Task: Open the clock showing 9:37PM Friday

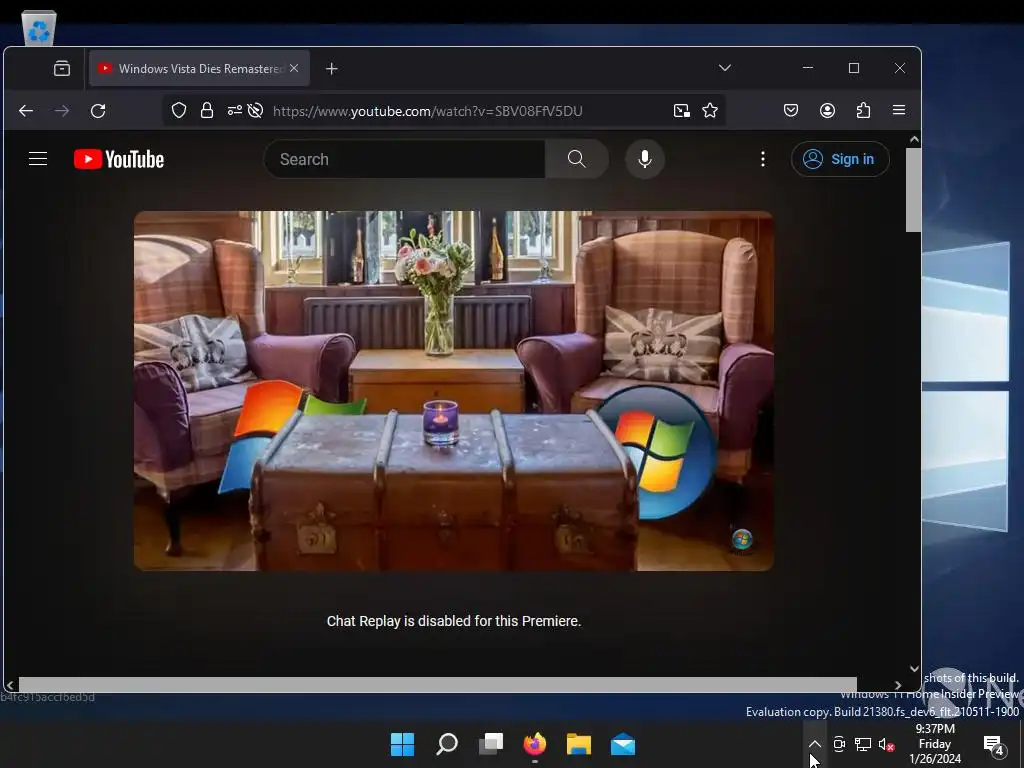Action: pos(935,744)
